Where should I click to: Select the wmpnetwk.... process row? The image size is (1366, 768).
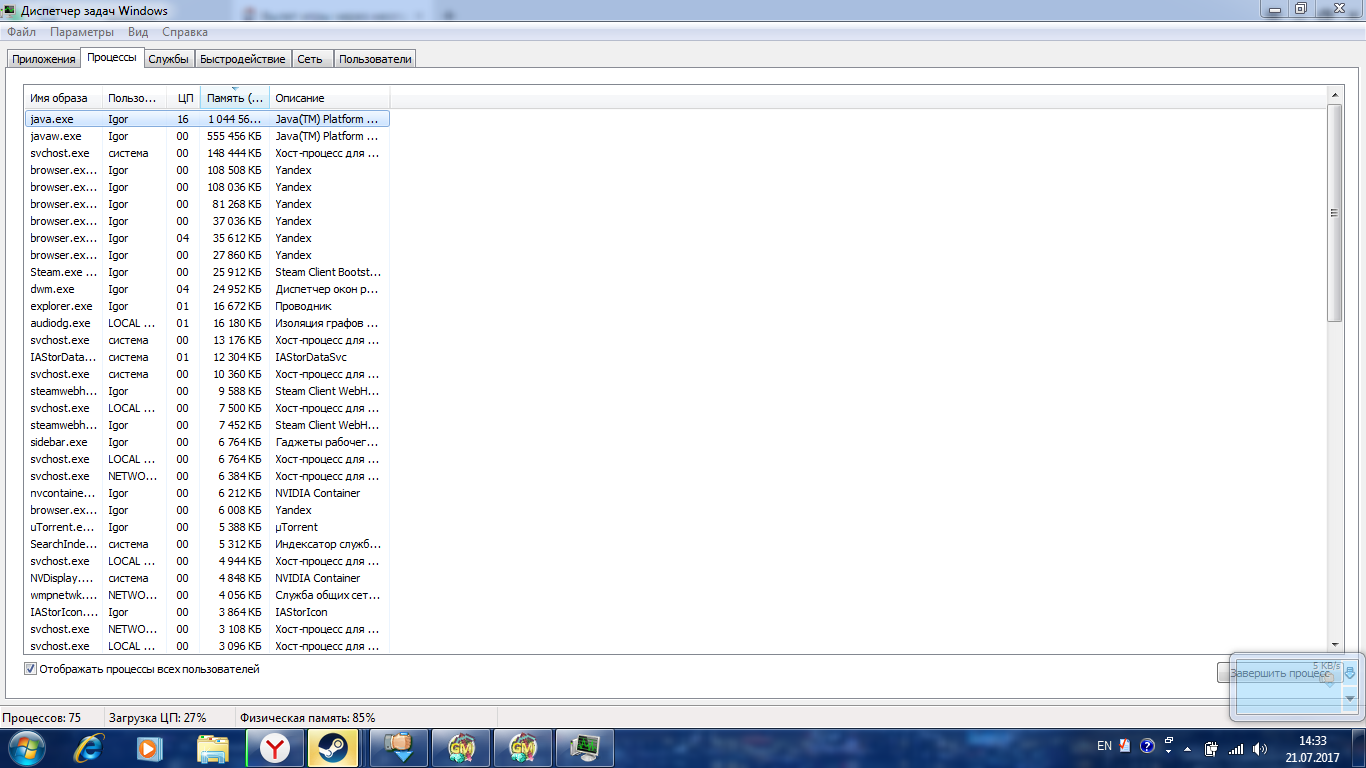pos(207,595)
